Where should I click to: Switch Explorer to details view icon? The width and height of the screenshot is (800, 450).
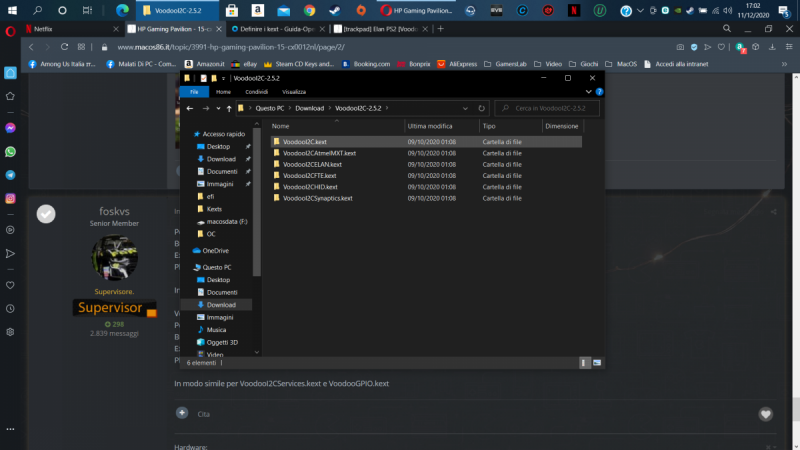584,363
